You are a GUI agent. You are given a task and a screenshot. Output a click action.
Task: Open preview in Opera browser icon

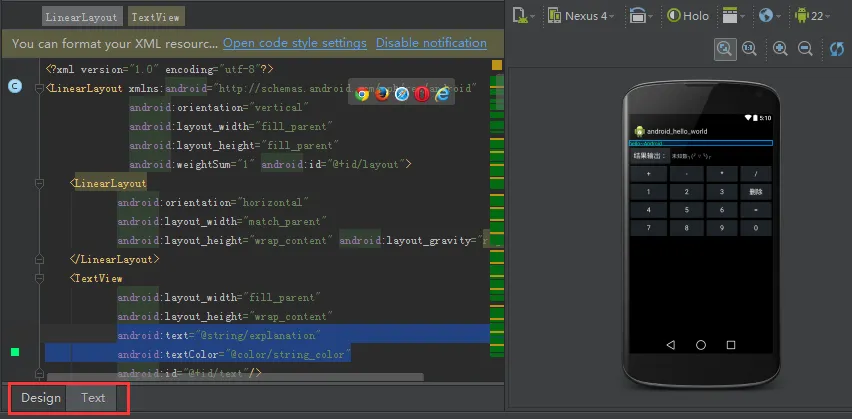422,94
